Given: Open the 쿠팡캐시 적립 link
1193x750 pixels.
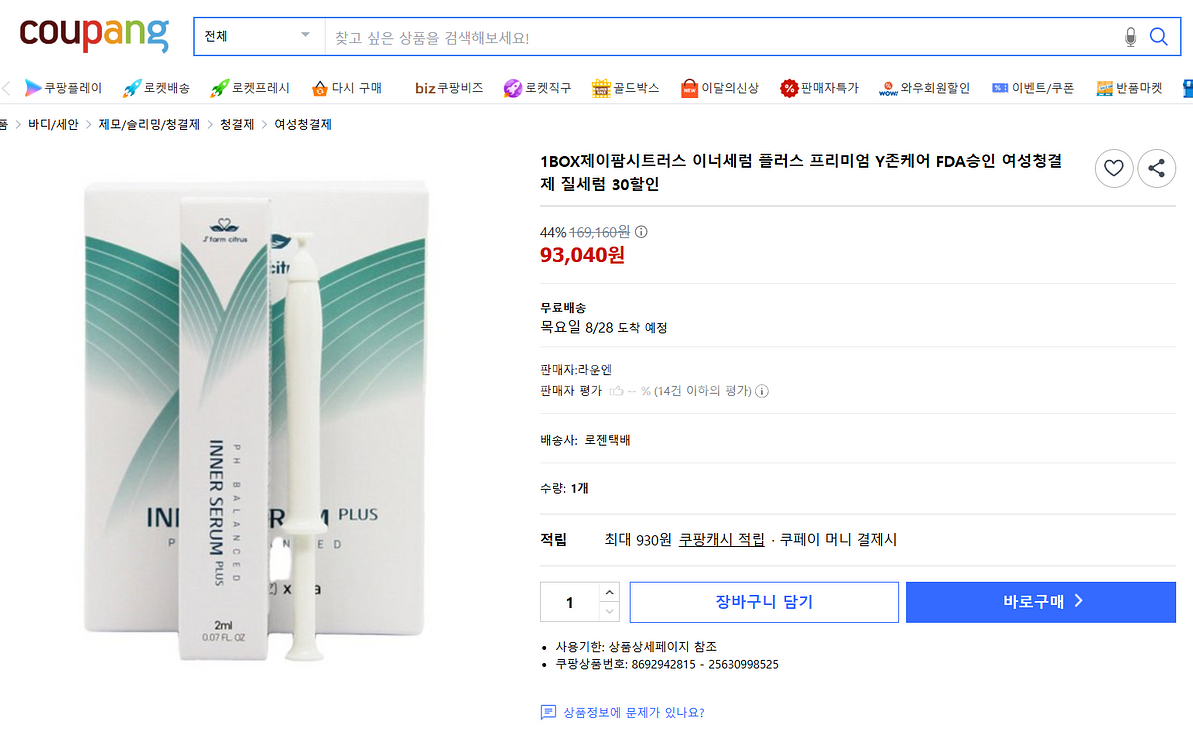Looking at the screenshot, I should click(721, 540).
